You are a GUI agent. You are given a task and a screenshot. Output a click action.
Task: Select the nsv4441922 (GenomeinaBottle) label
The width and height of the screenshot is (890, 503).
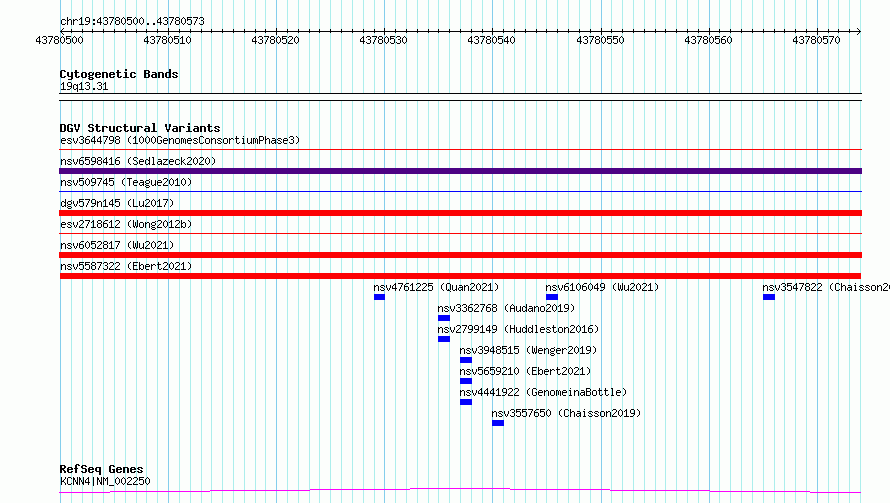543,392
